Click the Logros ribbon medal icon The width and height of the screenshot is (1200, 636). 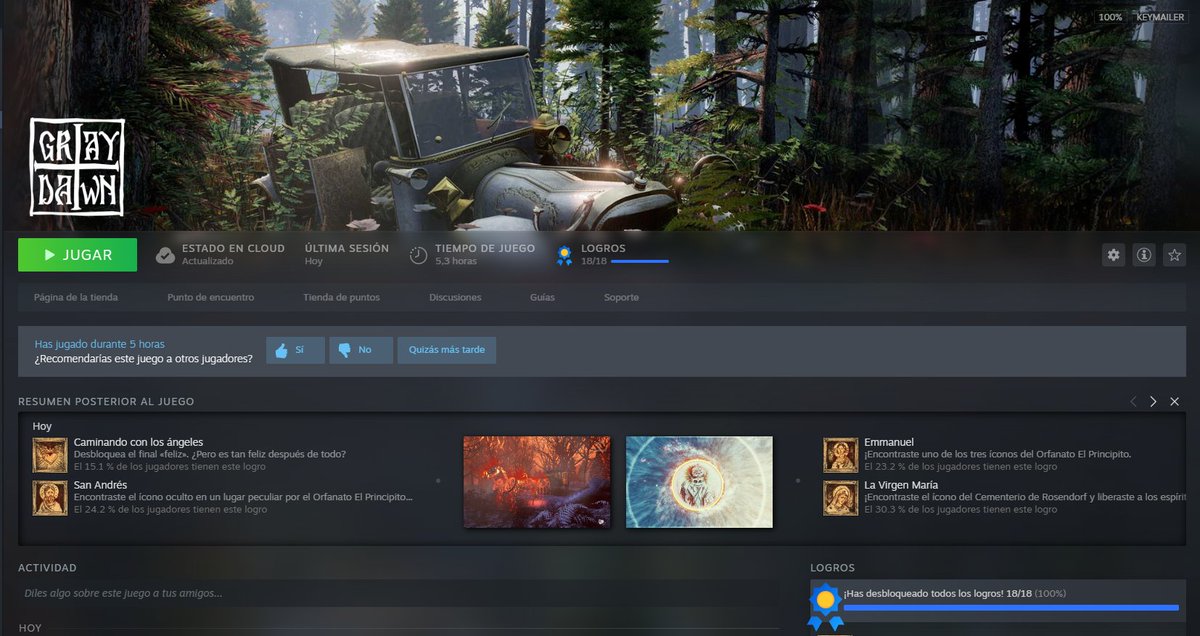tap(565, 255)
